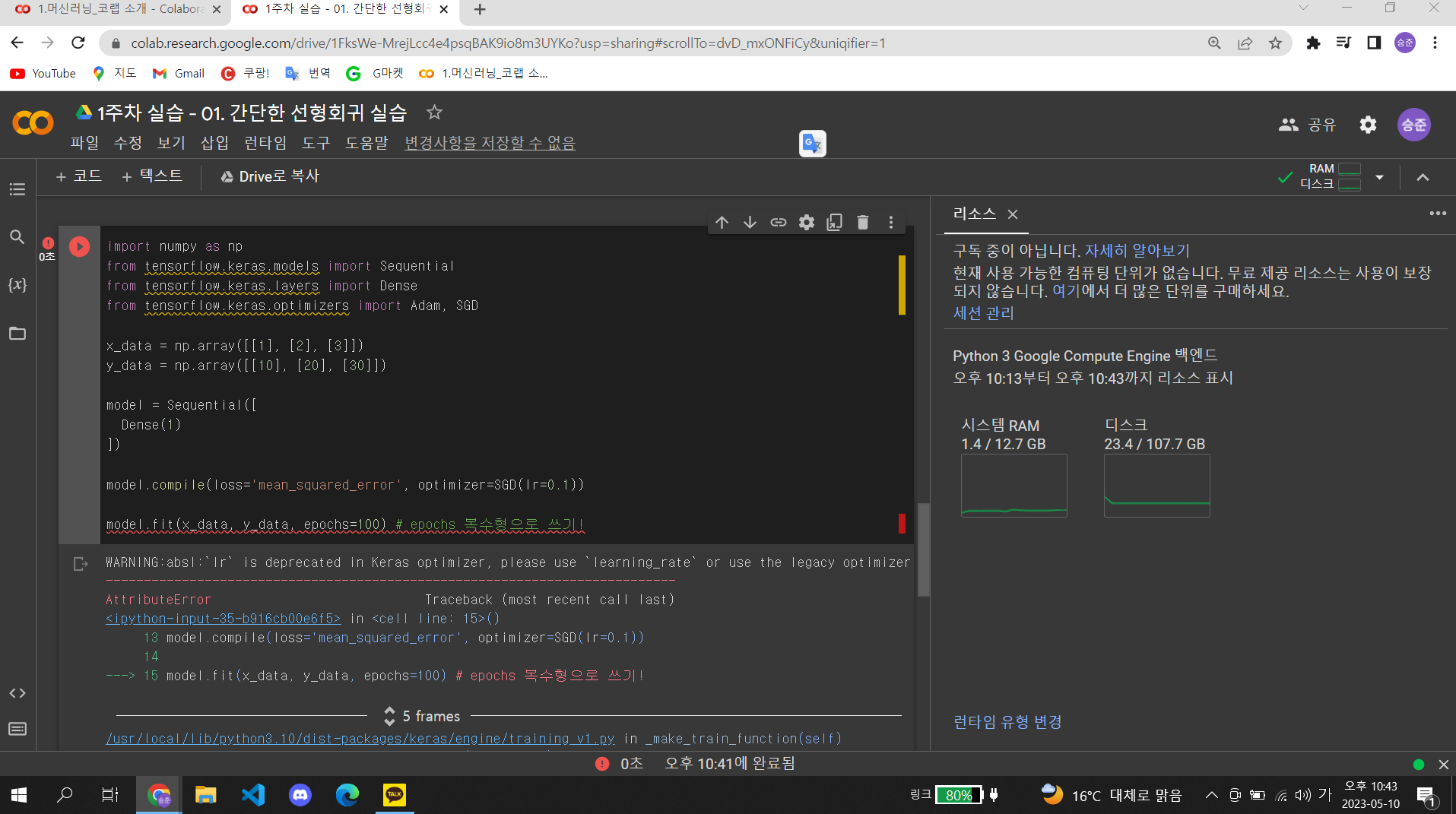Bookmark this page star icon
Image resolution: width=1456 pixels, height=814 pixels.
click(x=1275, y=43)
